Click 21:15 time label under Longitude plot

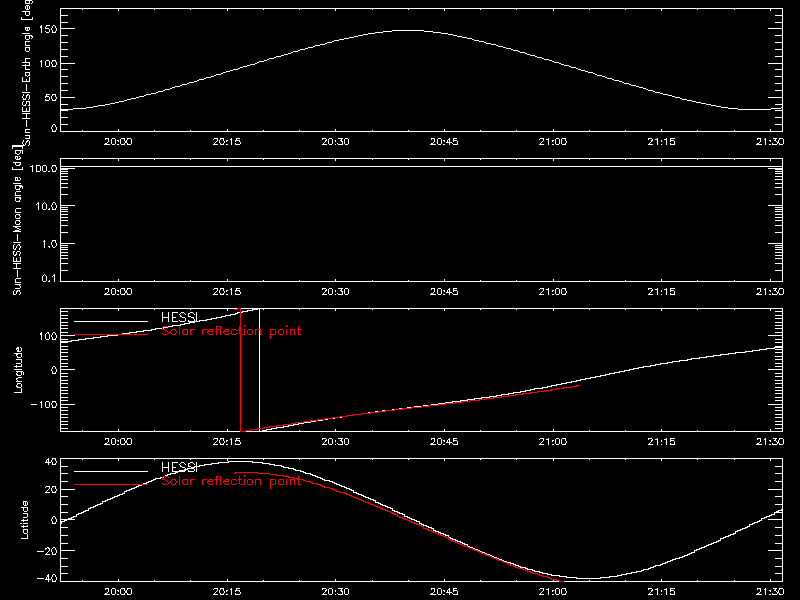coord(661,441)
